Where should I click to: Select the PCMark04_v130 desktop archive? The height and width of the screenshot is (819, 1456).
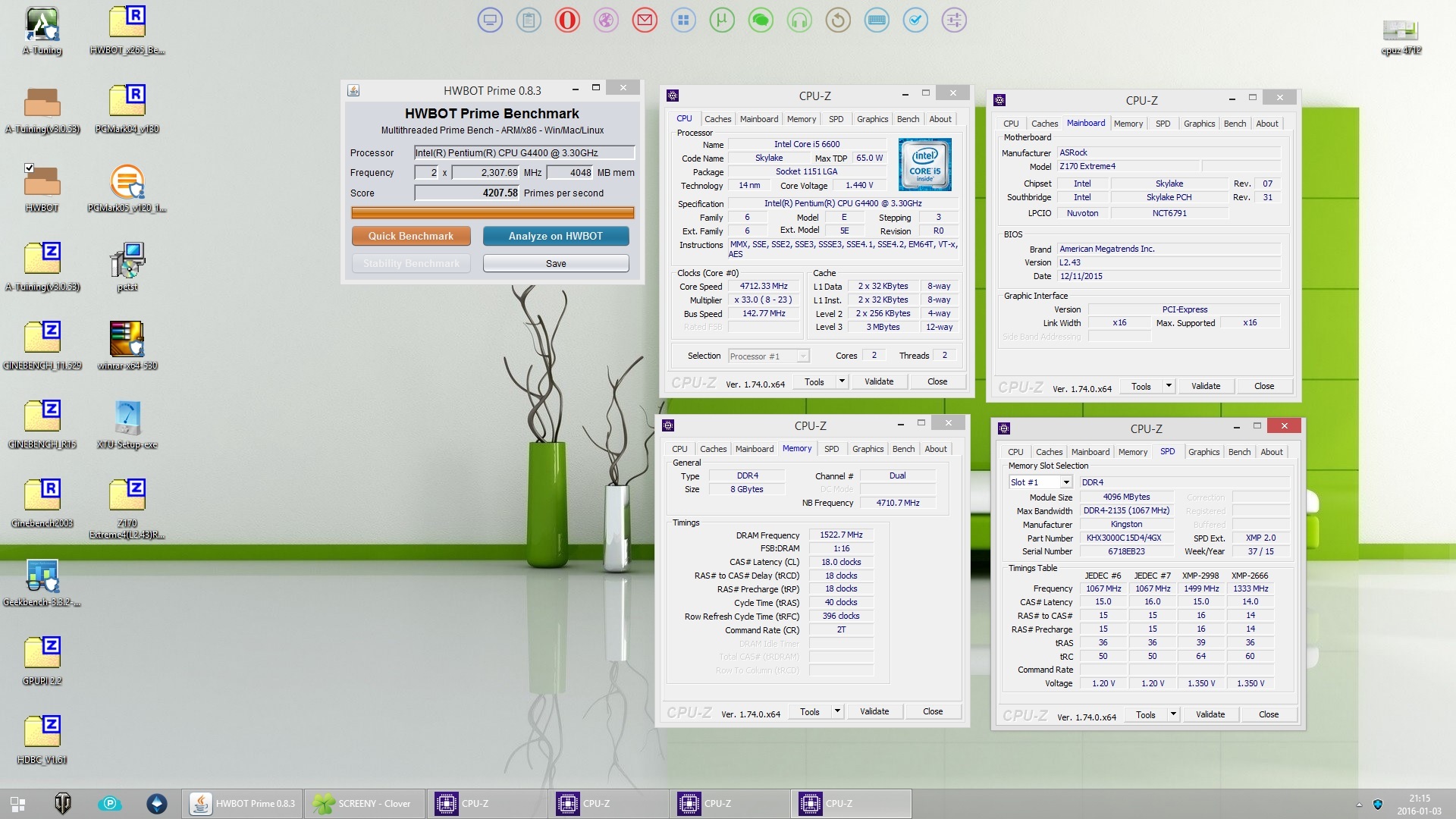click(x=127, y=110)
